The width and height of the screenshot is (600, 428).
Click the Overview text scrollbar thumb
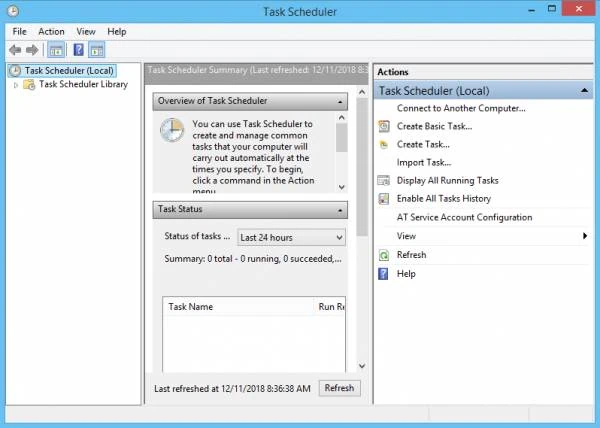click(342, 138)
